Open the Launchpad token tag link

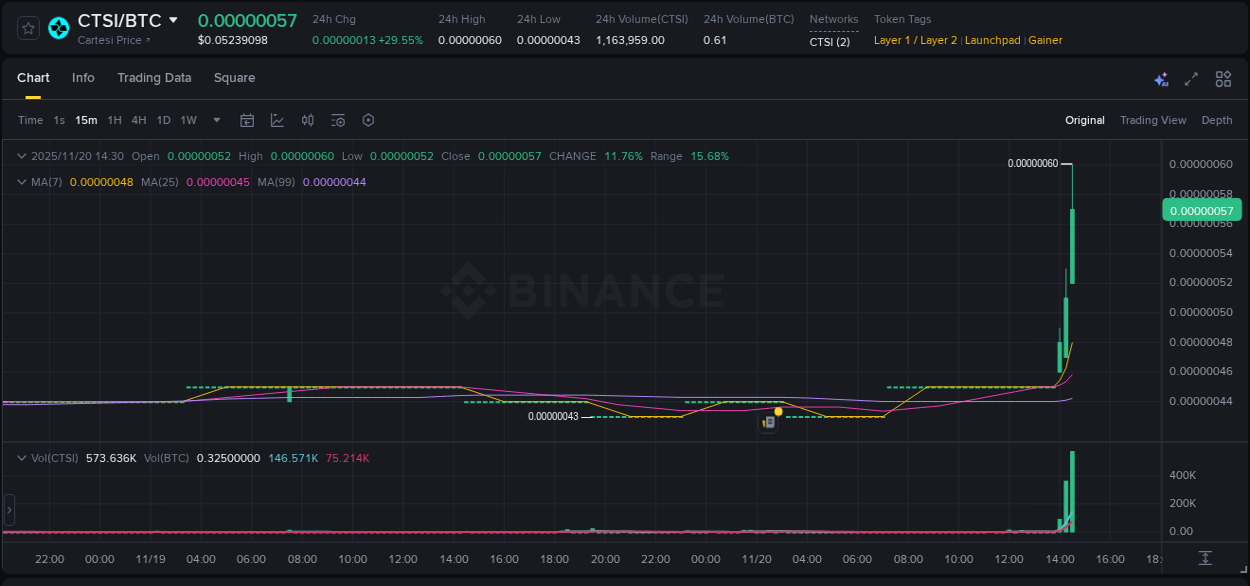click(992, 40)
